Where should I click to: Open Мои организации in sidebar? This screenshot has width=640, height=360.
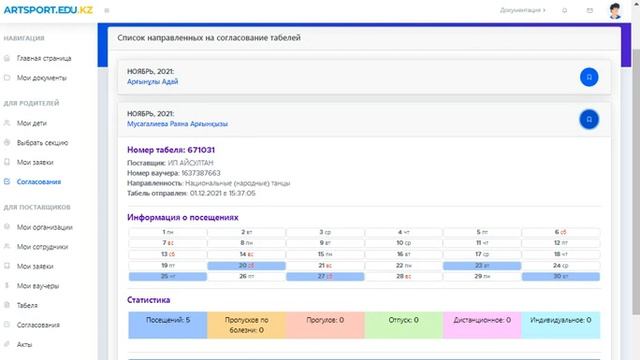[x=45, y=227]
